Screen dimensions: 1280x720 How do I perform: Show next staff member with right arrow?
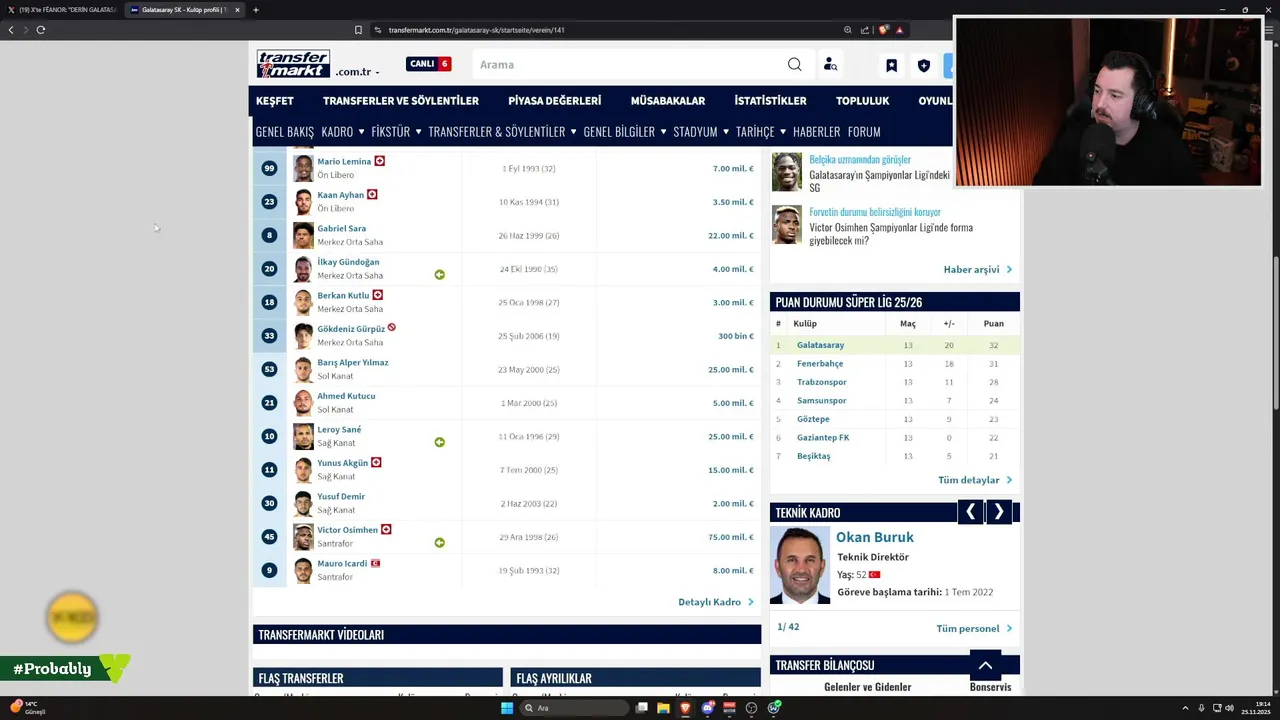[x=998, y=512]
